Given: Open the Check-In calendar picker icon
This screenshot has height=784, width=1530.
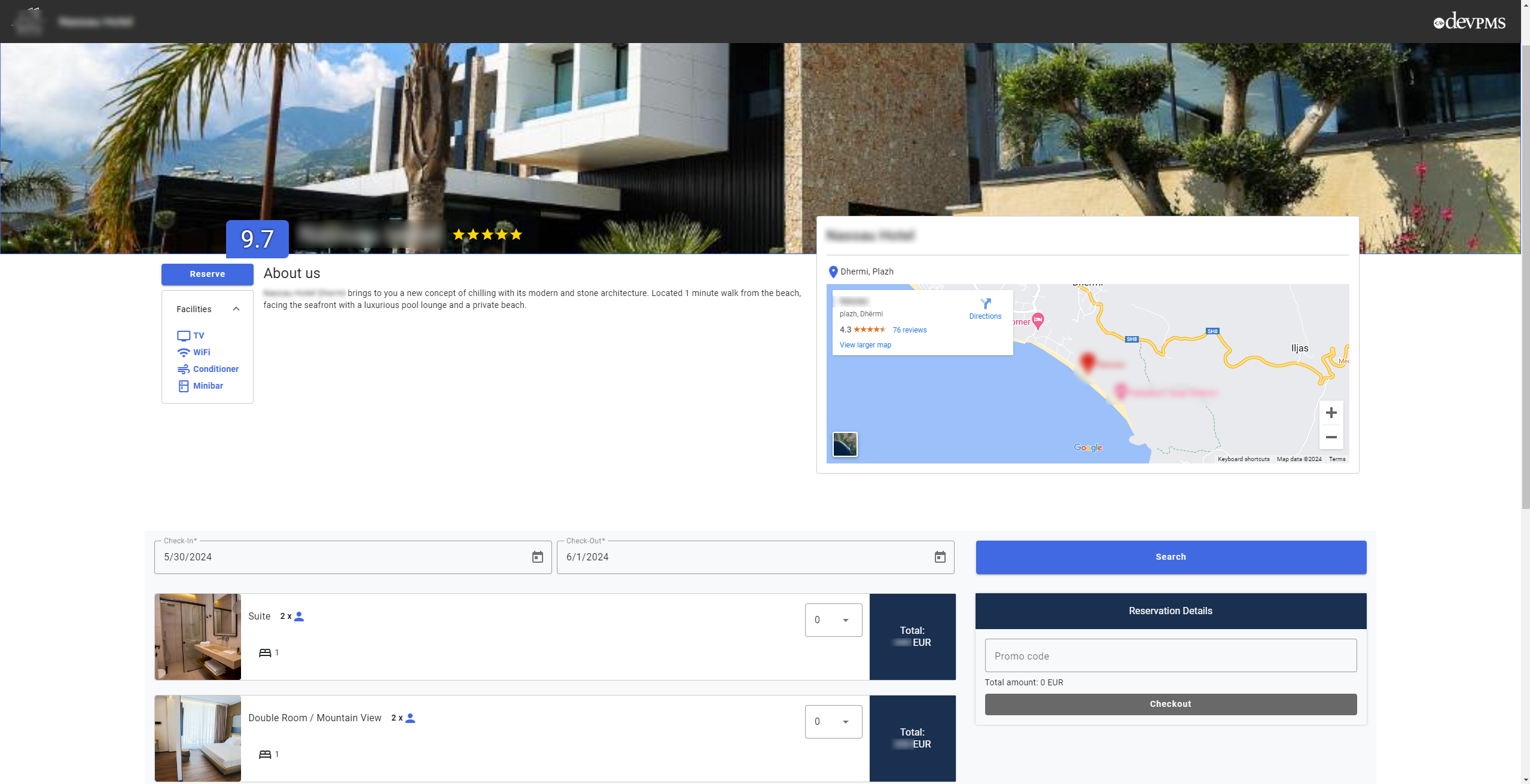Looking at the screenshot, I should (x=537, y=557).
